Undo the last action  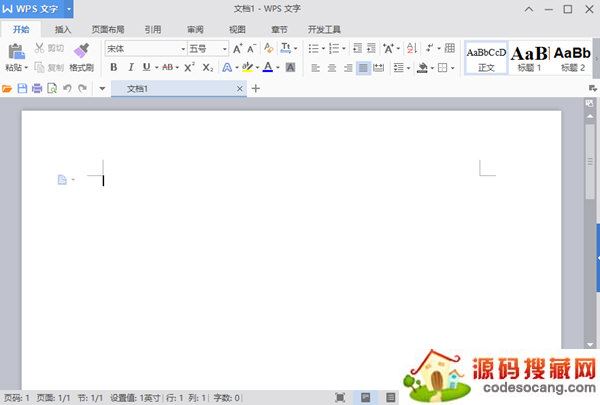(x=67, y=89)
